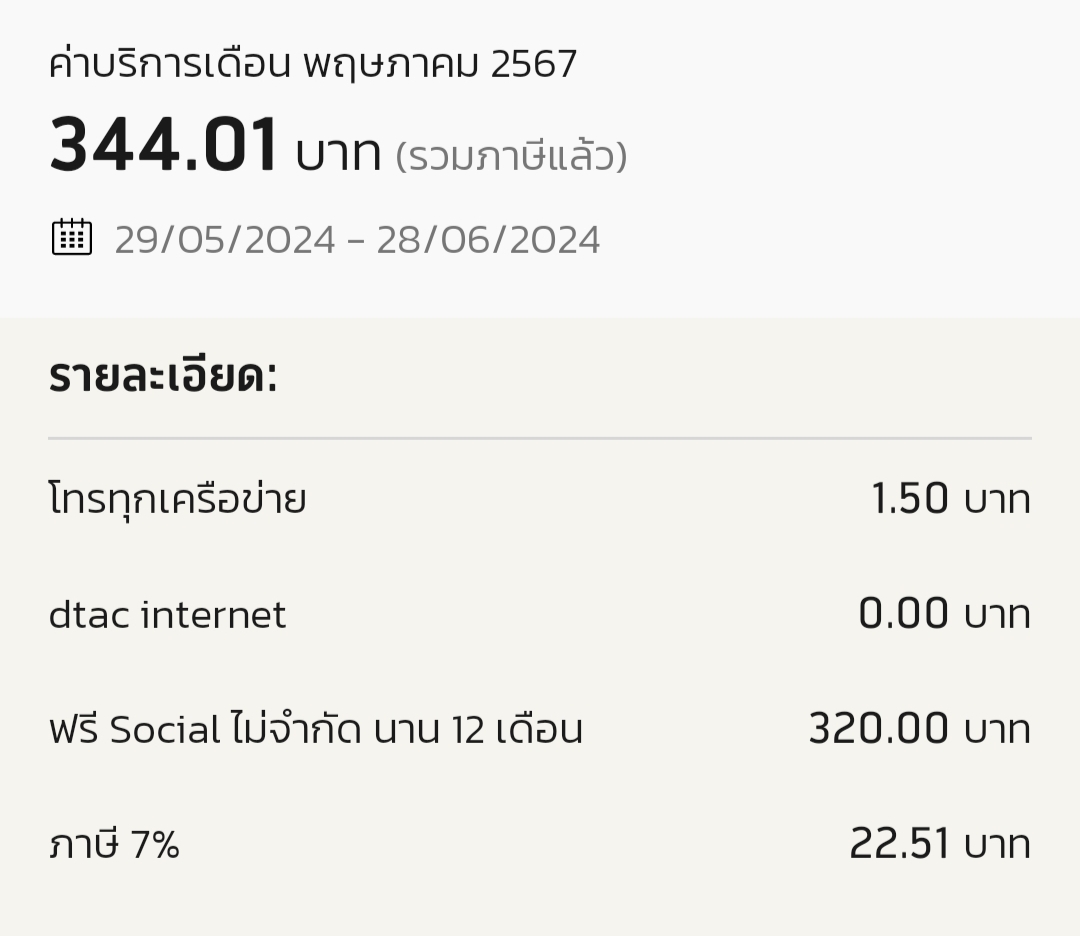Select the โทรทุกเครือข่าย call charge row
Screen dimensions: 1080x936
click(540, 498)
